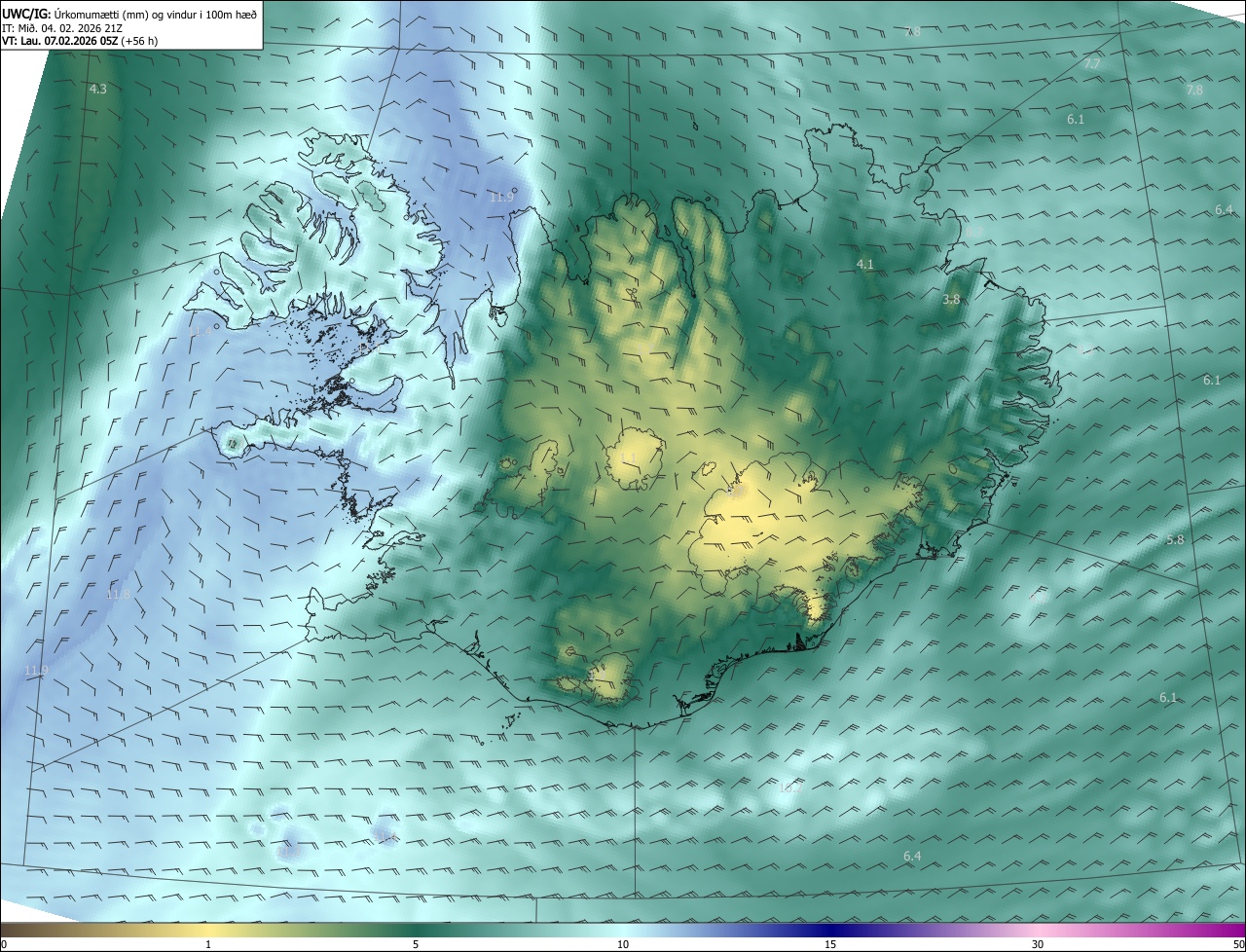This screenshot has width=1246, height=952.
Task: Click the '5' tick on the color scale
Action: point(416,944)
